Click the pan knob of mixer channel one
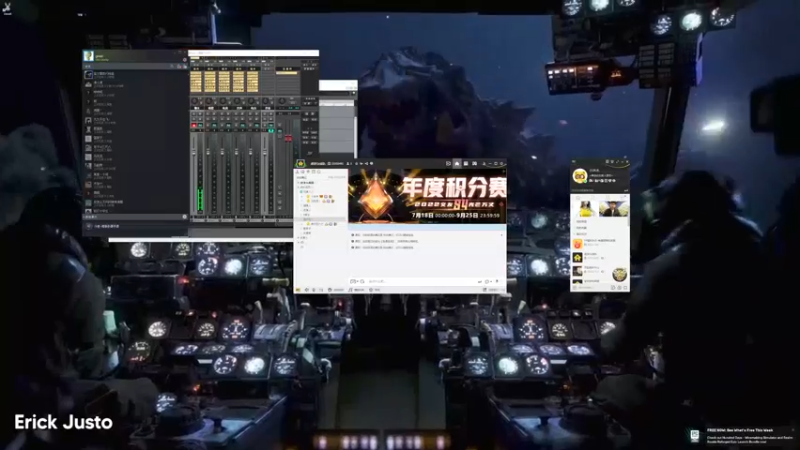 pos(195,102)
